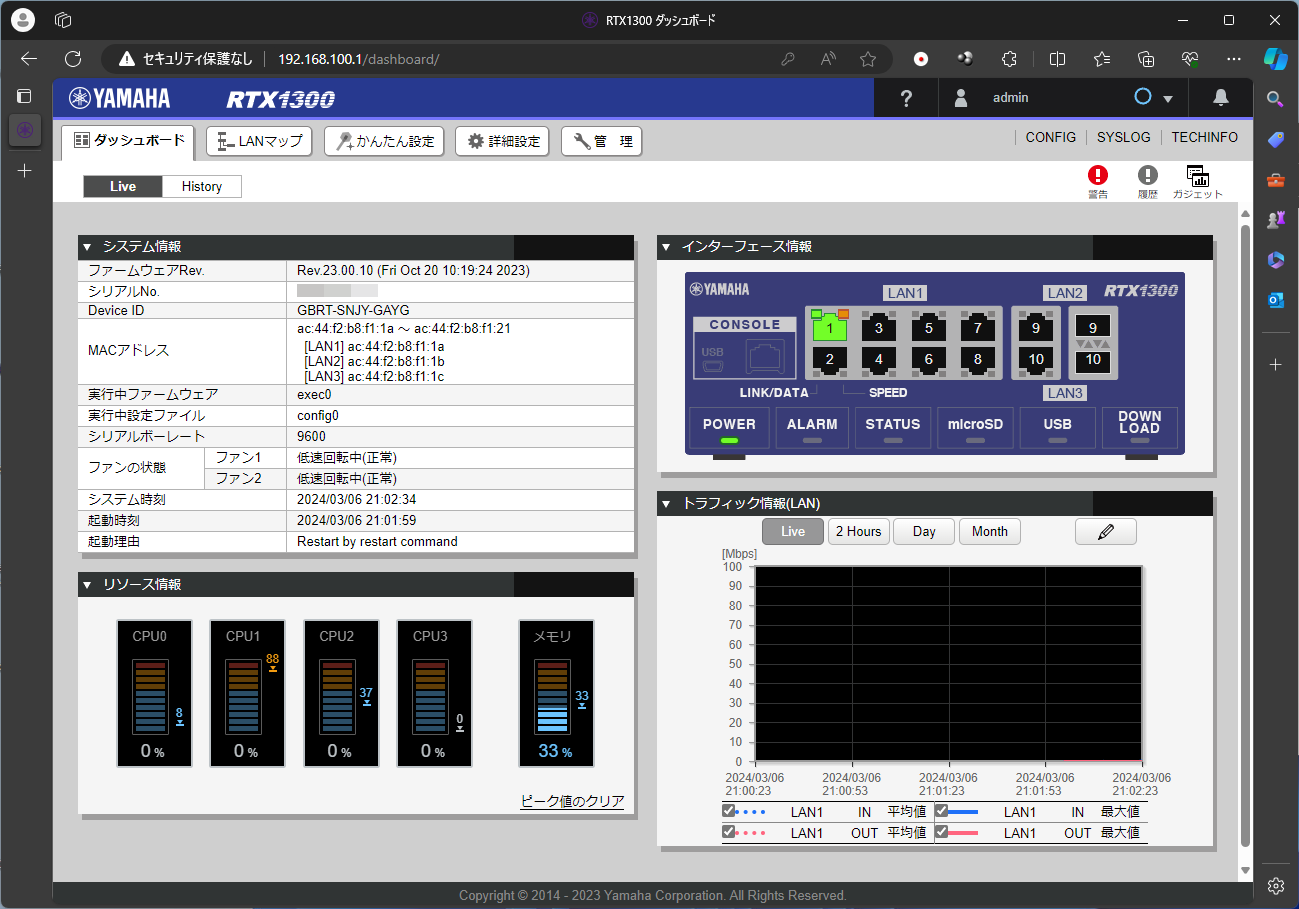Click the CPU2 usage meter
Viewport: 1299px width, 909px height.
coord(341,693)
